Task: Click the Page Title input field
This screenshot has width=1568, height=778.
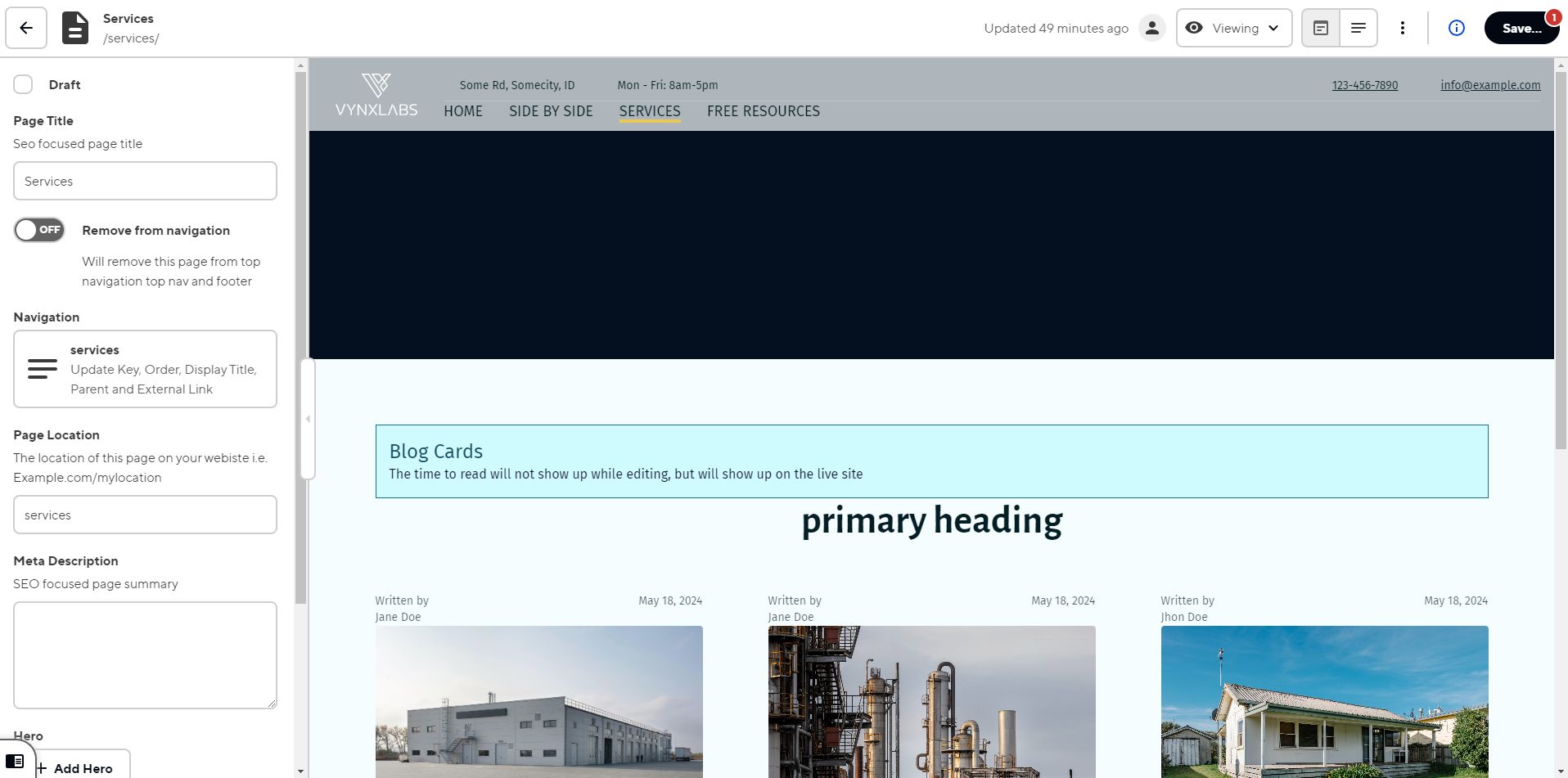Action: [145, 181]
